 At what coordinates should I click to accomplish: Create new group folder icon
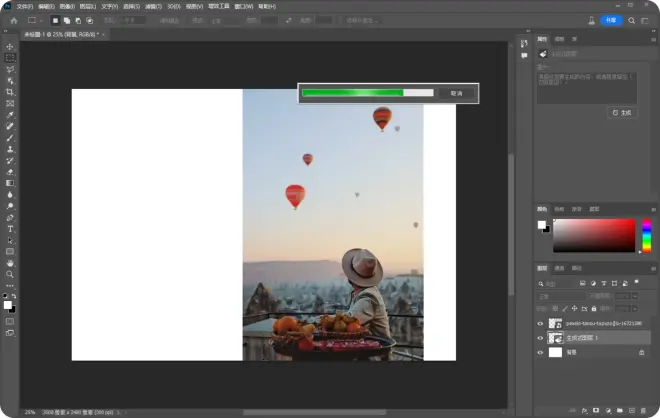pos(620,410)
